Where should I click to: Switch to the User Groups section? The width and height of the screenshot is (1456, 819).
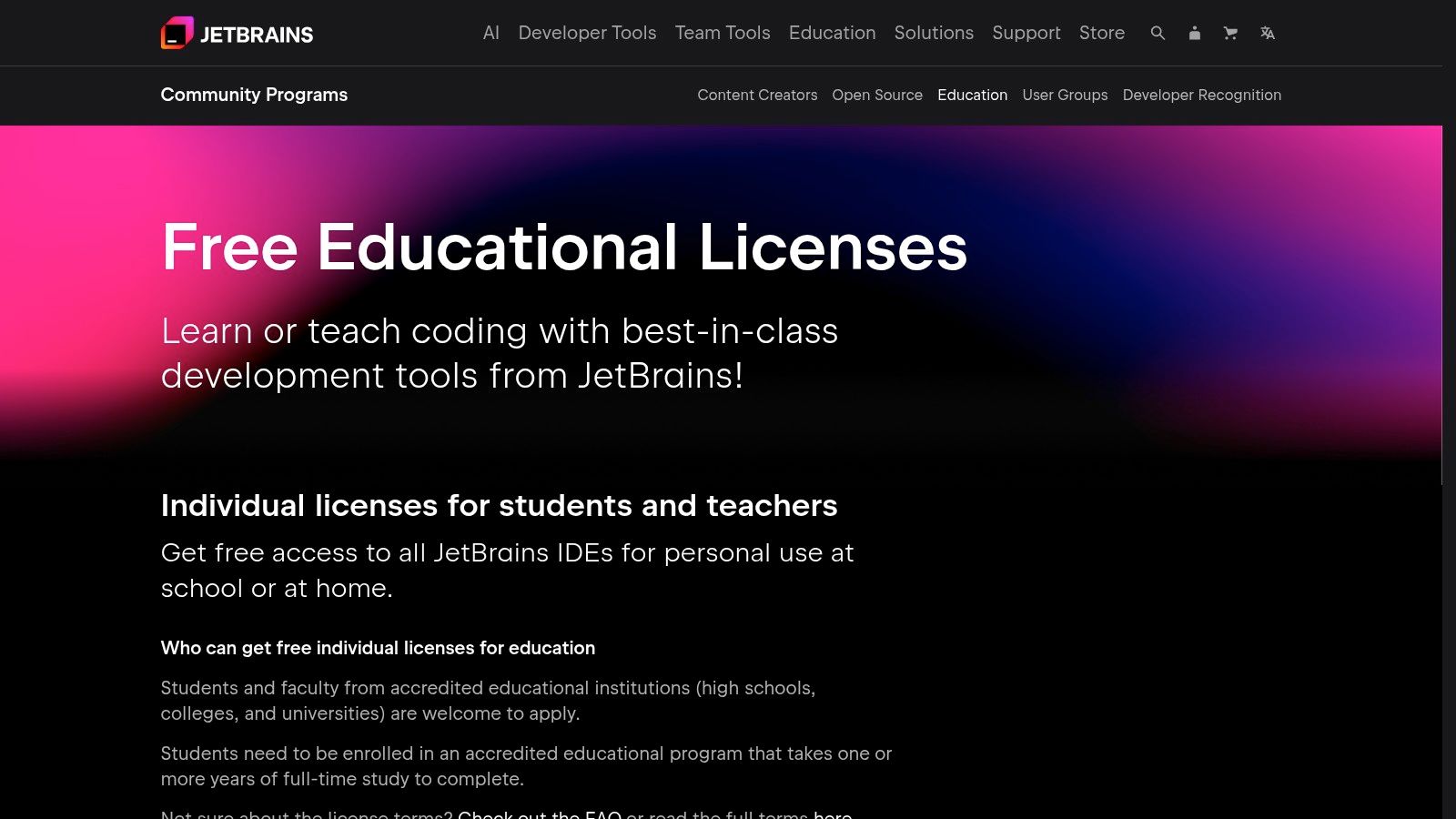[x=1065, y=95]
